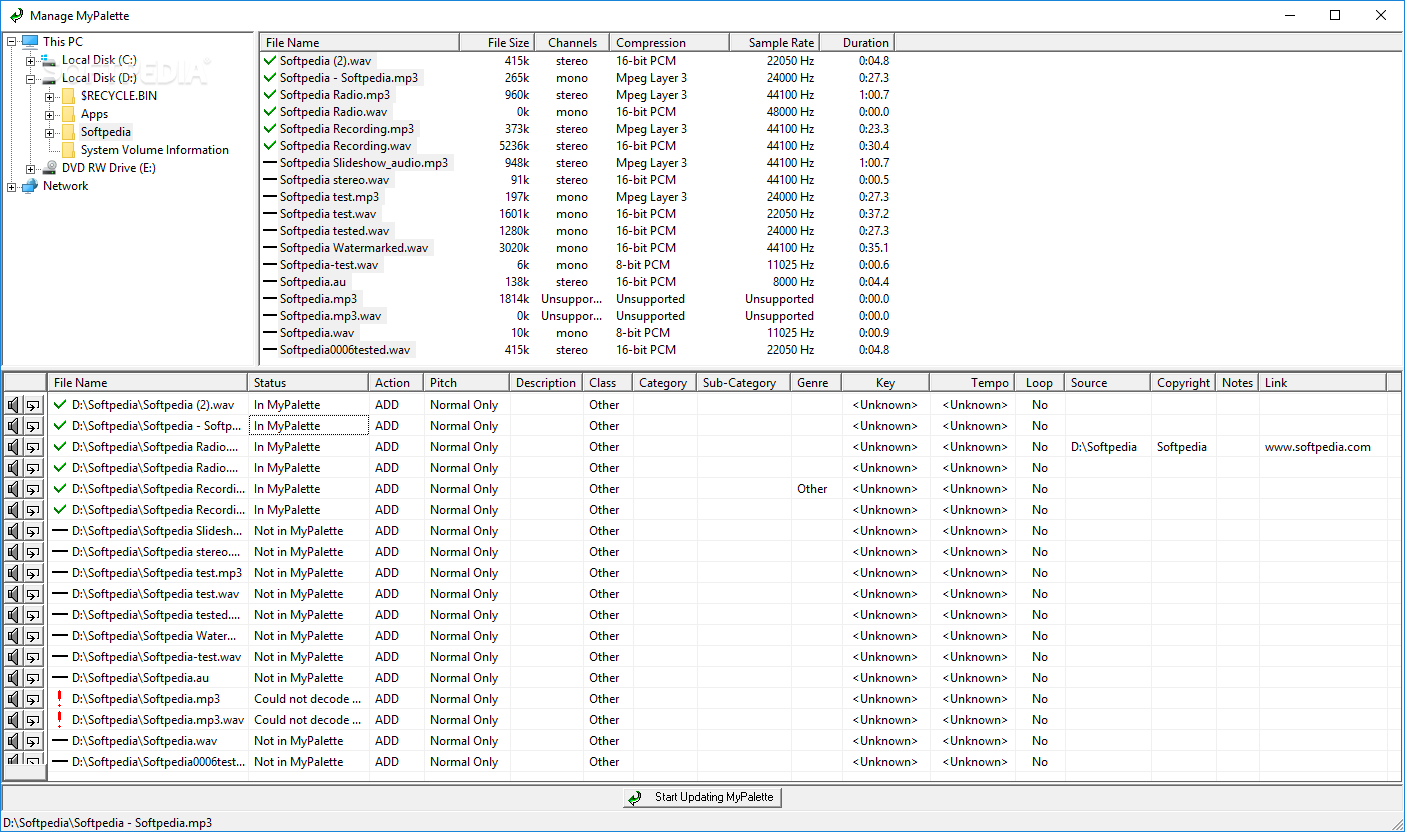This screenshot has height=832, width=1405.
Task: Click Start Updating MyPalette button
Action: [x=703, y=797]
